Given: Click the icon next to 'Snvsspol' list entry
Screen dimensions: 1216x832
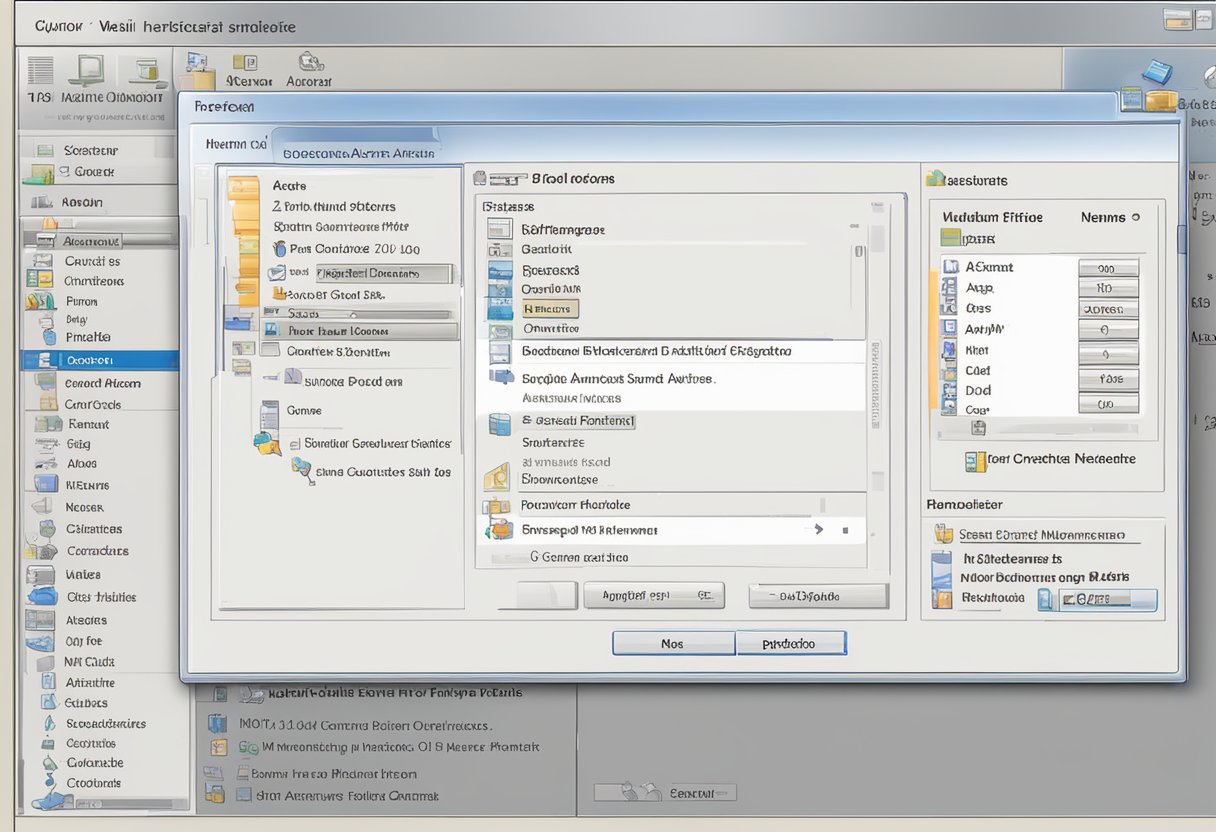Looking at the screenshot, I should click(x=498, y=530).
